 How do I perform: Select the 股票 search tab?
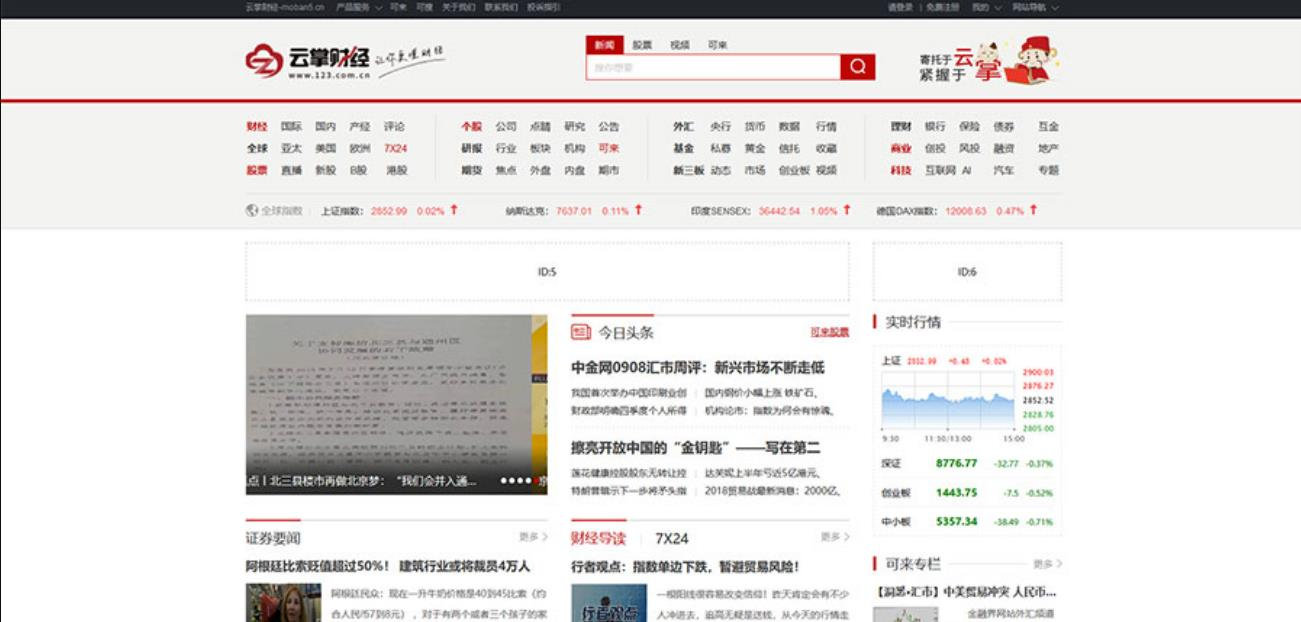coord(642,45)
